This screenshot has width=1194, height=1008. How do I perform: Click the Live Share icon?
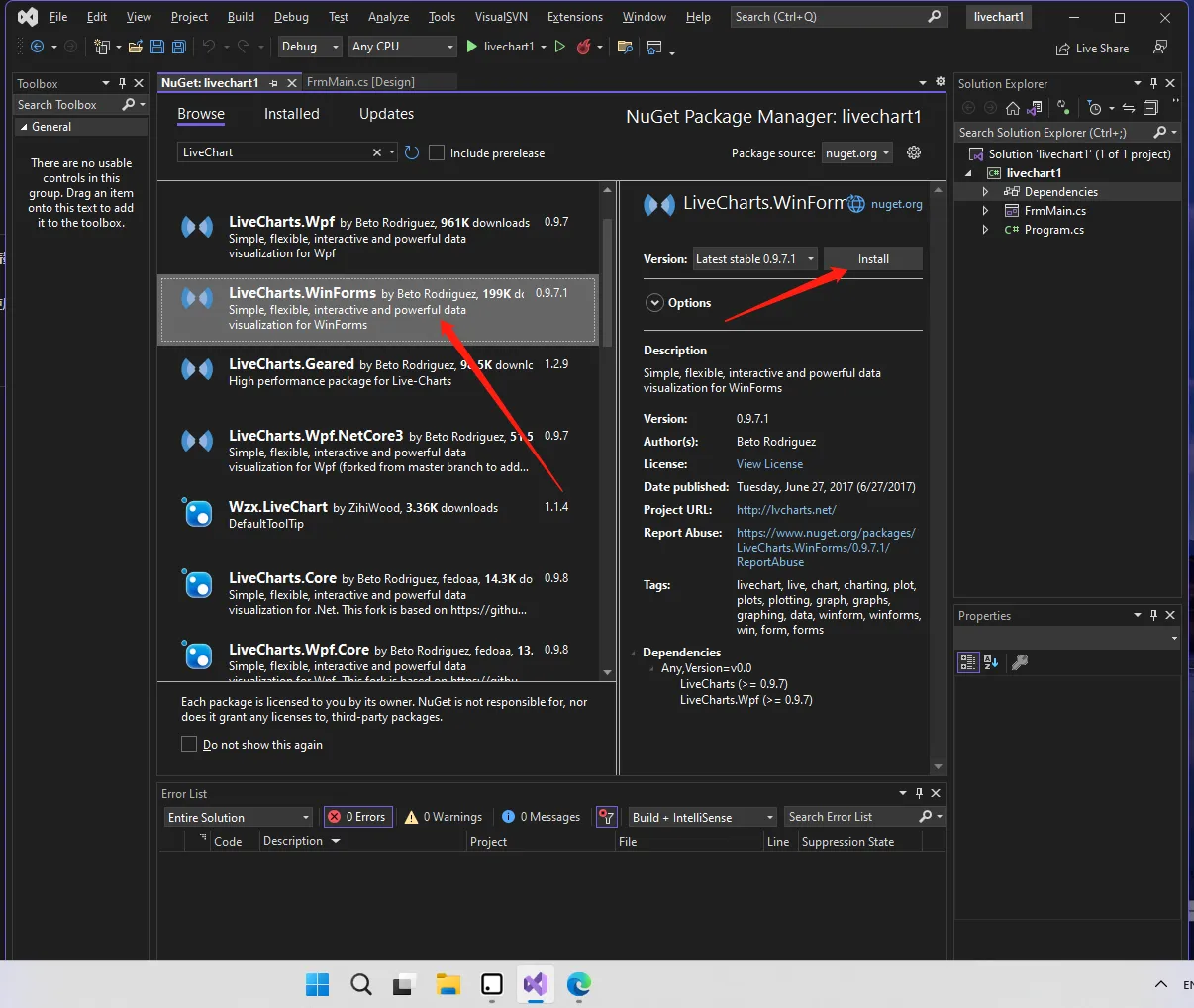click(1092, 49)
